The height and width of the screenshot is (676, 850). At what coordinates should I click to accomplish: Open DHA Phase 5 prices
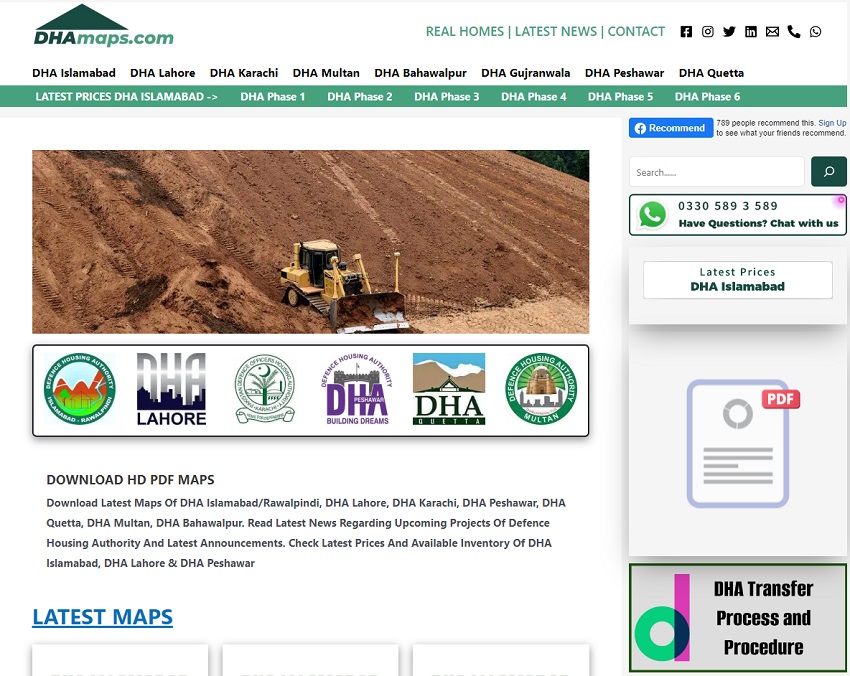coord(620,96)
